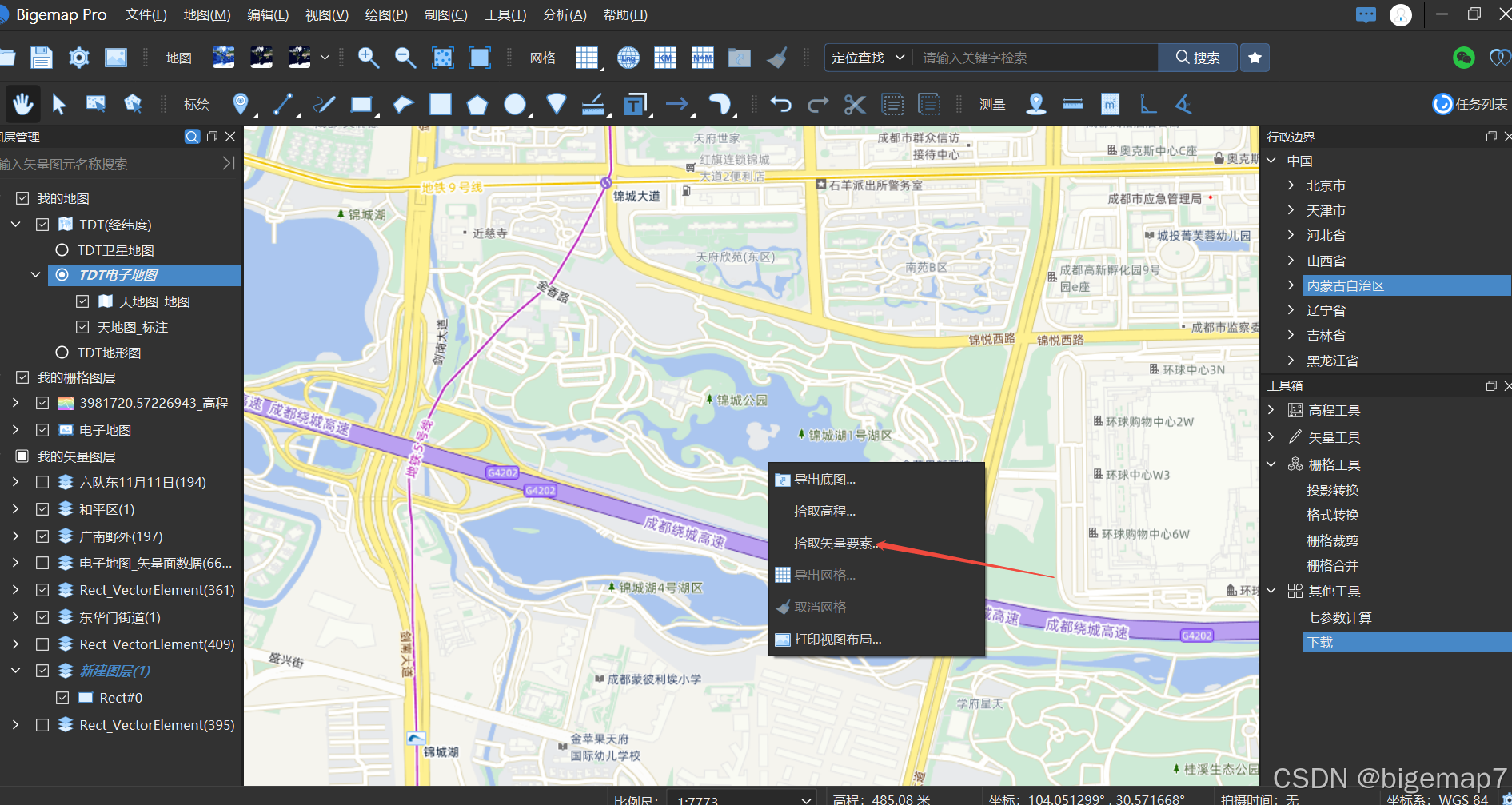
Task: Click the save floppy disk icon
Action: point(41,58)
